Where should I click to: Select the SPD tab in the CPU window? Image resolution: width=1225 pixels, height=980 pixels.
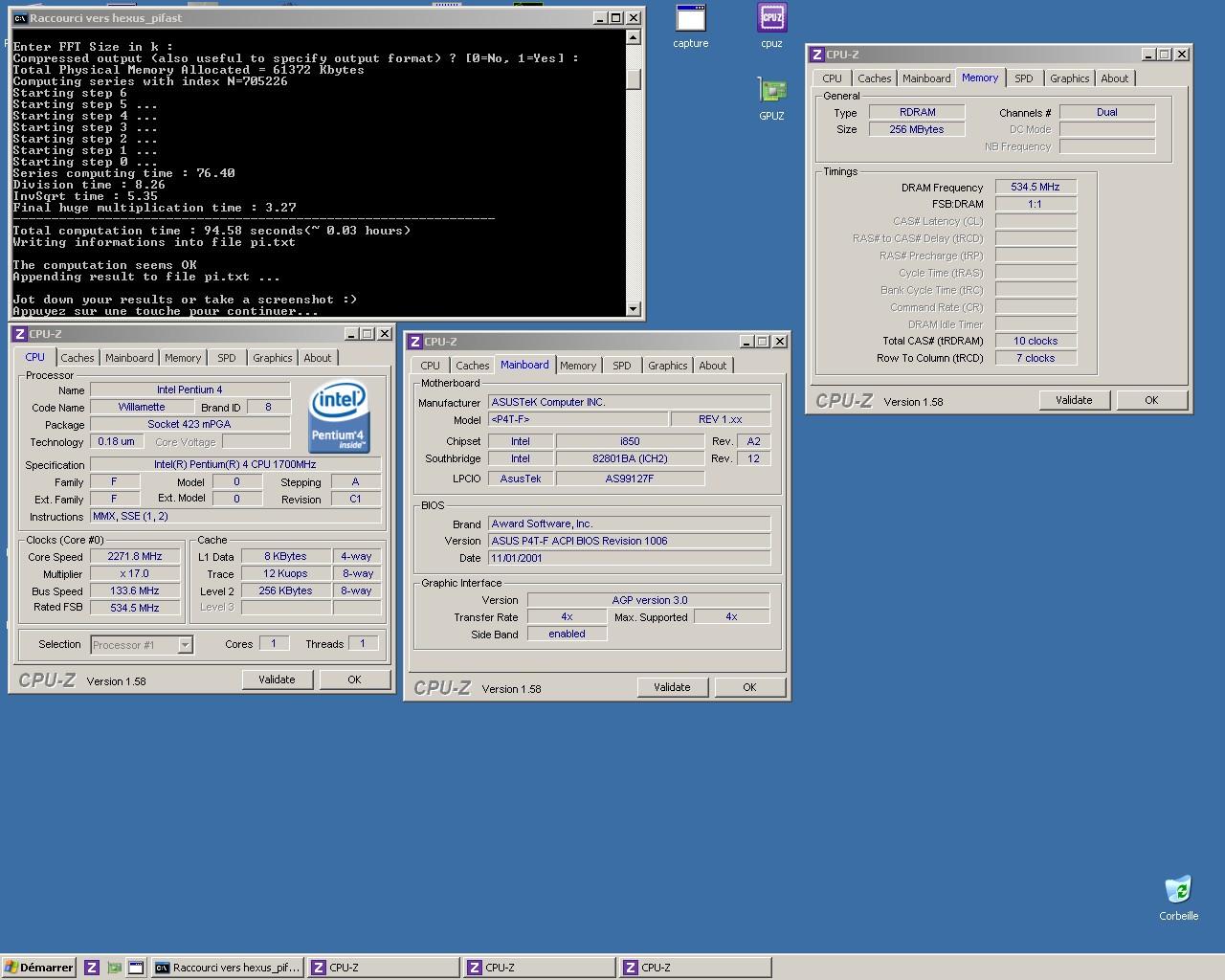227,358
